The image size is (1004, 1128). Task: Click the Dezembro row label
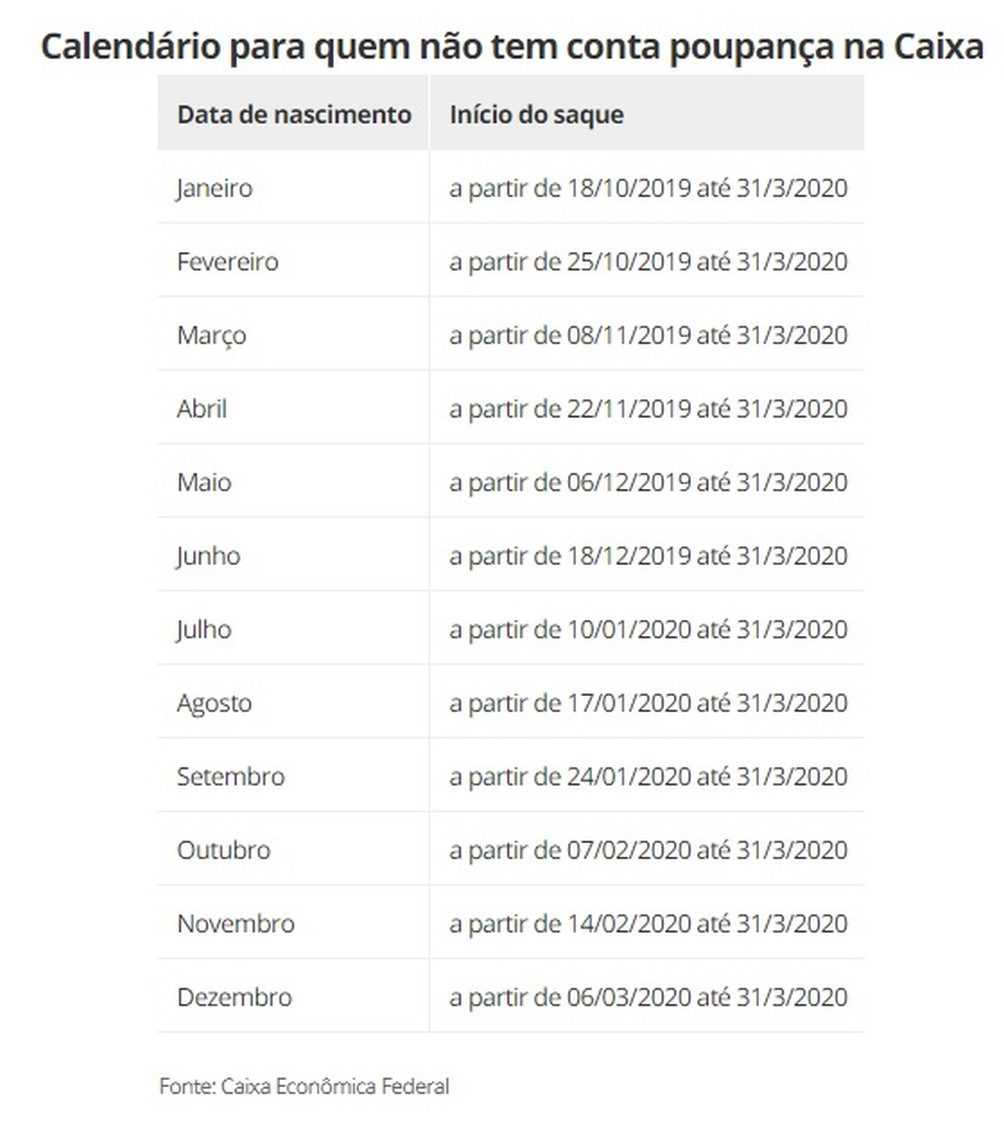(235, 997)
